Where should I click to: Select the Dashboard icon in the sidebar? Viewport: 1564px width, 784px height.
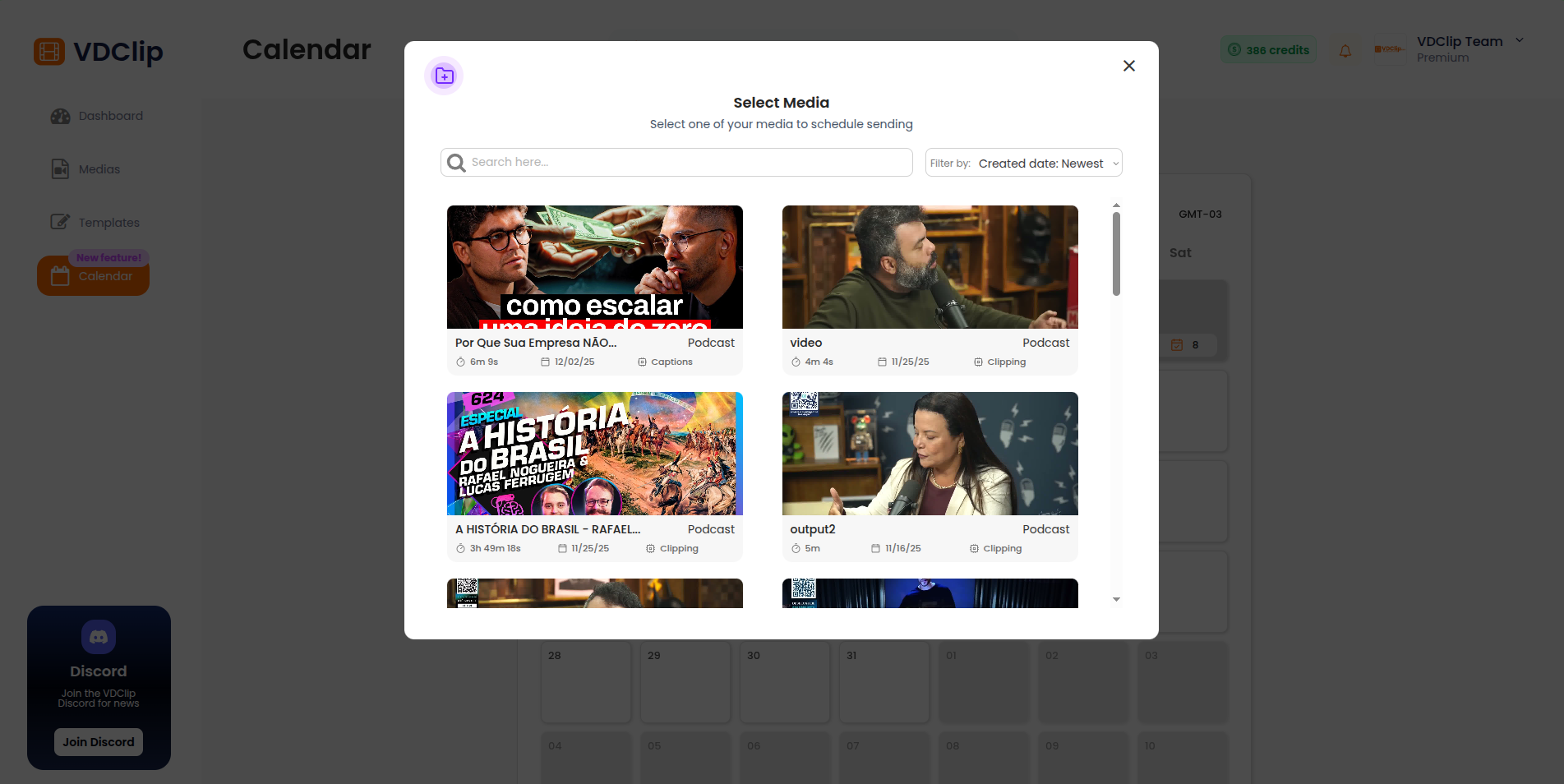tap(59, 115)
